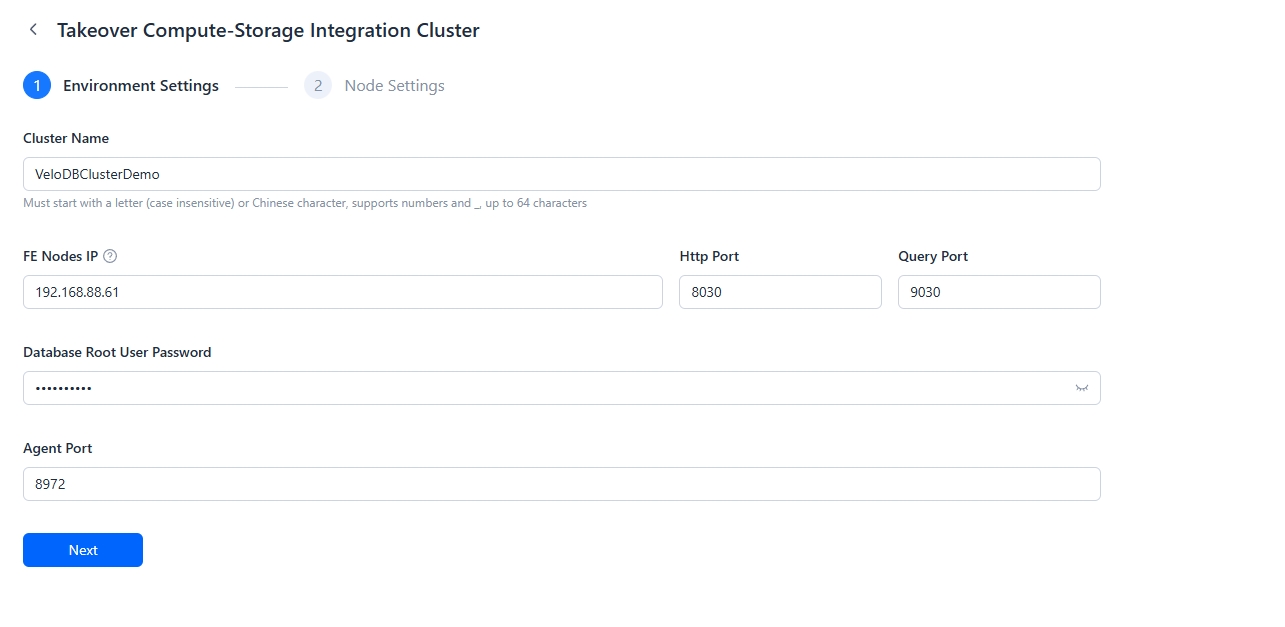Select the Environment Settings step
The width and height of the screenshot is (1285, 627).
pos(140,86)
